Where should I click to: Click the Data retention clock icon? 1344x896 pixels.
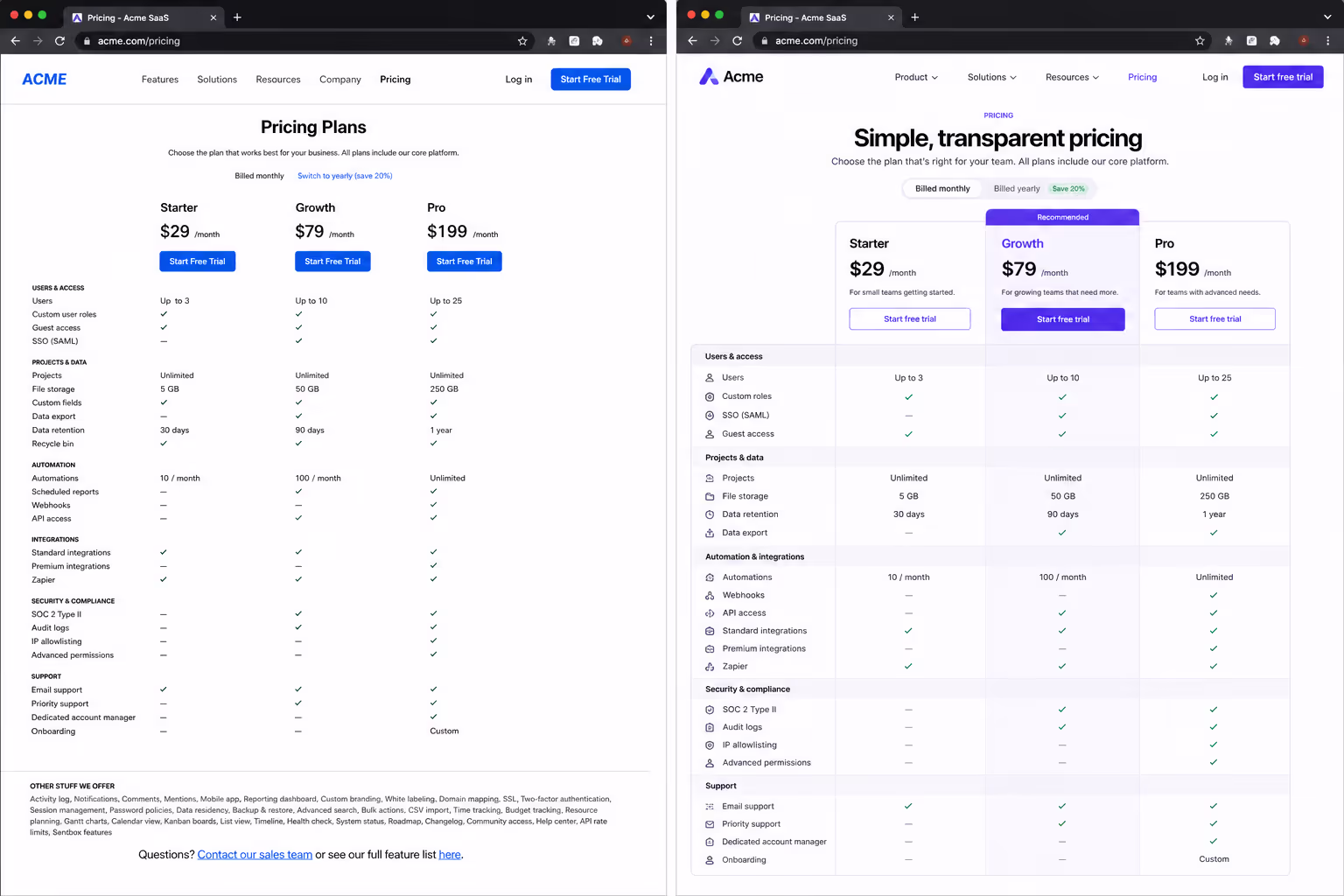tap(710, 514)
